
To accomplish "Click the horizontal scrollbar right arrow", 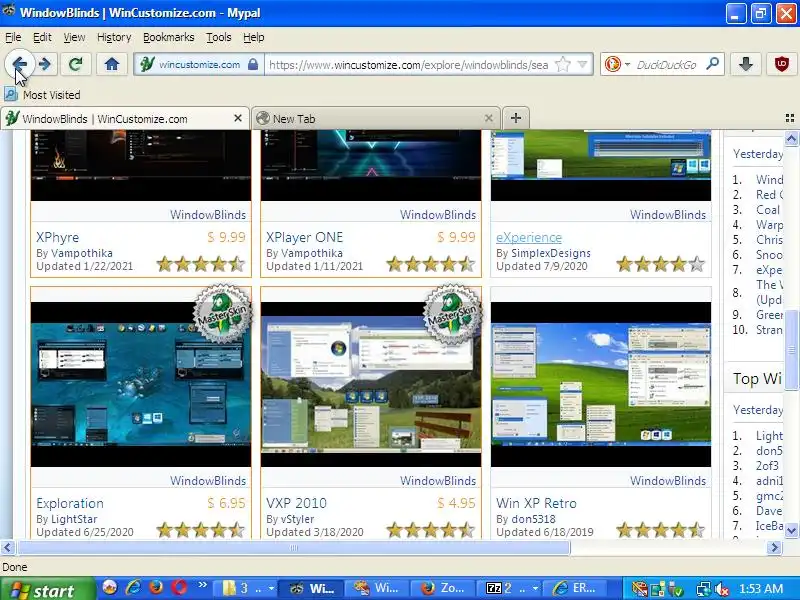I will click(x=774, y=548).
